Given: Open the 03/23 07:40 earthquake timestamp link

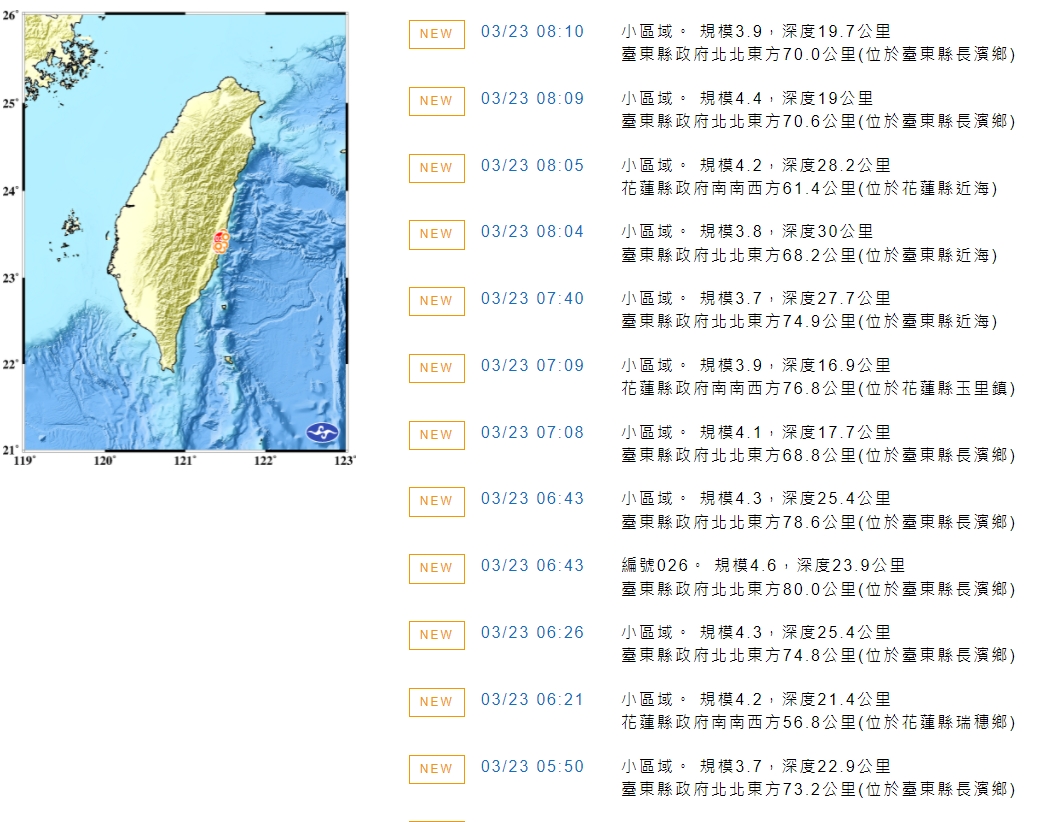Looking at the screenshot, I should pos(532,298).
